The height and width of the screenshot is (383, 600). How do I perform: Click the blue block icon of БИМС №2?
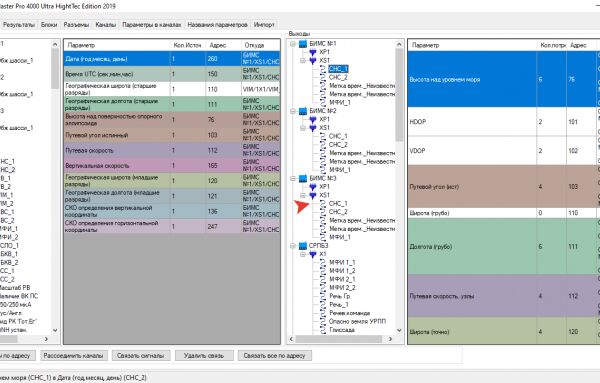point(303,111)
